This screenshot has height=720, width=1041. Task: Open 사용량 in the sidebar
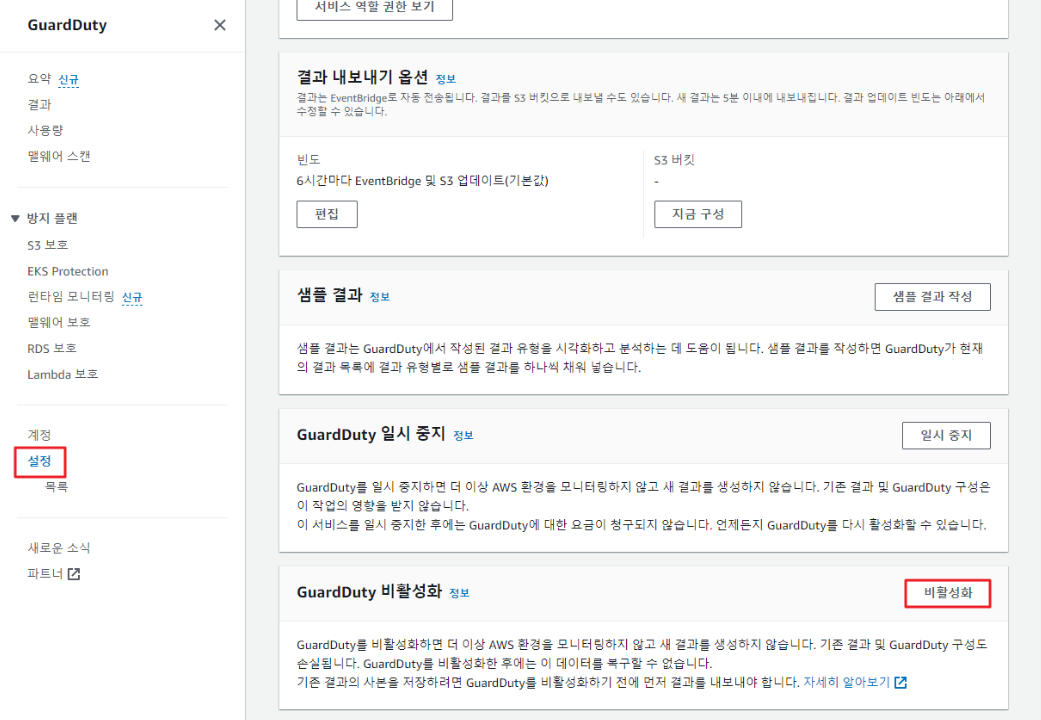pos(45,130)
